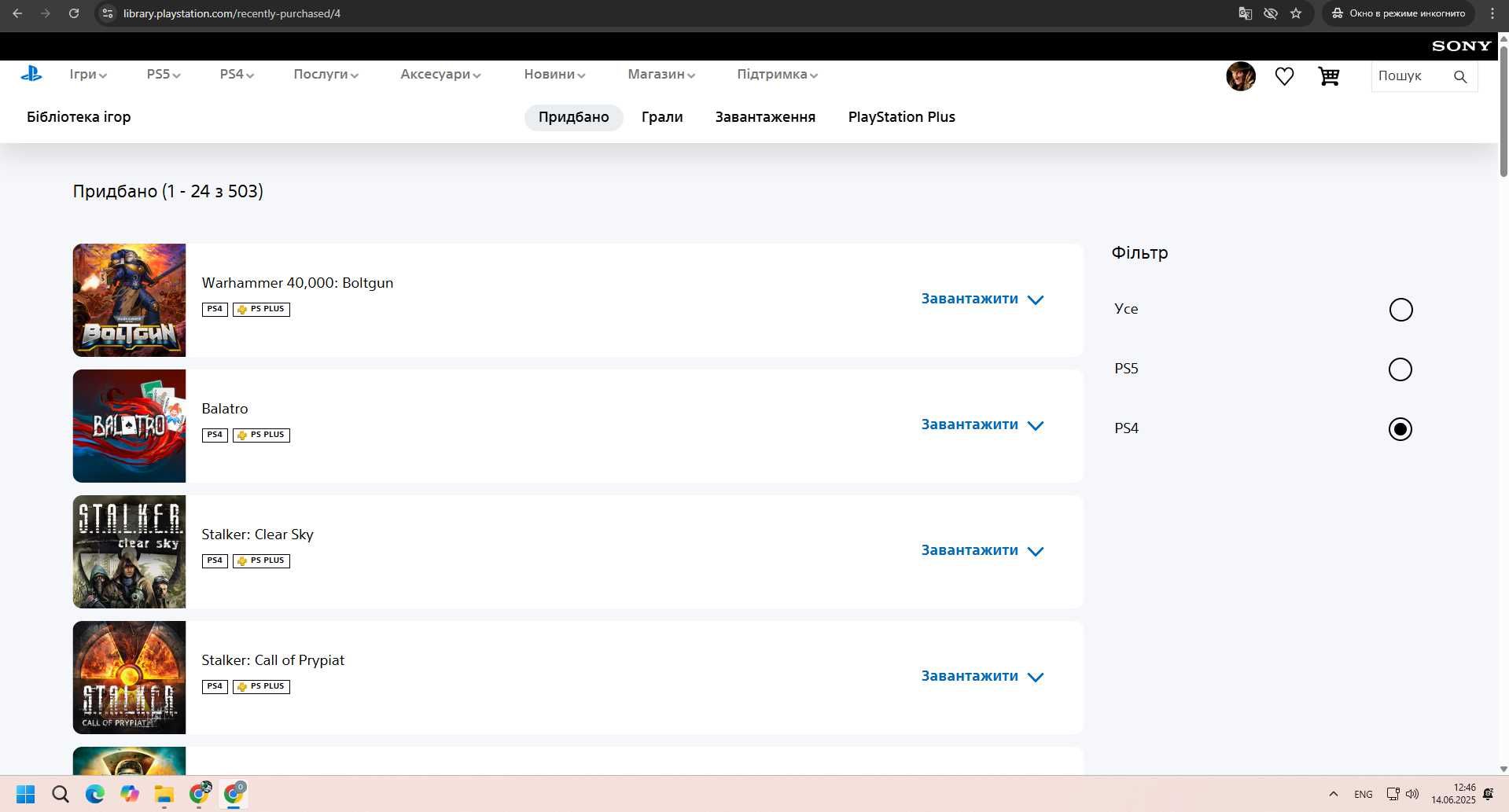The height and width of the screenshot is (812, 1509).
Task: Reload the page with refresh icon
Action: pos(74,13)
